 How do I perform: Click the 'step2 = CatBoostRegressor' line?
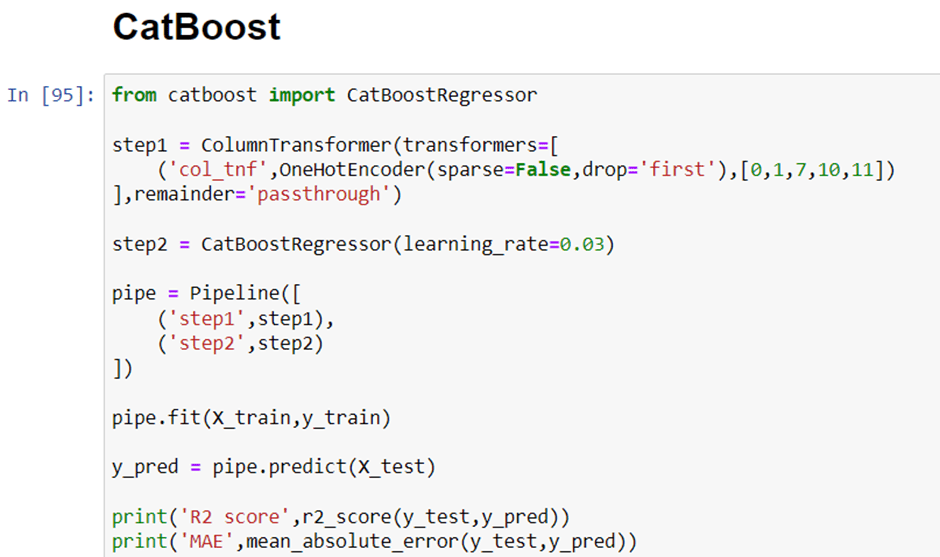(363, 244)
